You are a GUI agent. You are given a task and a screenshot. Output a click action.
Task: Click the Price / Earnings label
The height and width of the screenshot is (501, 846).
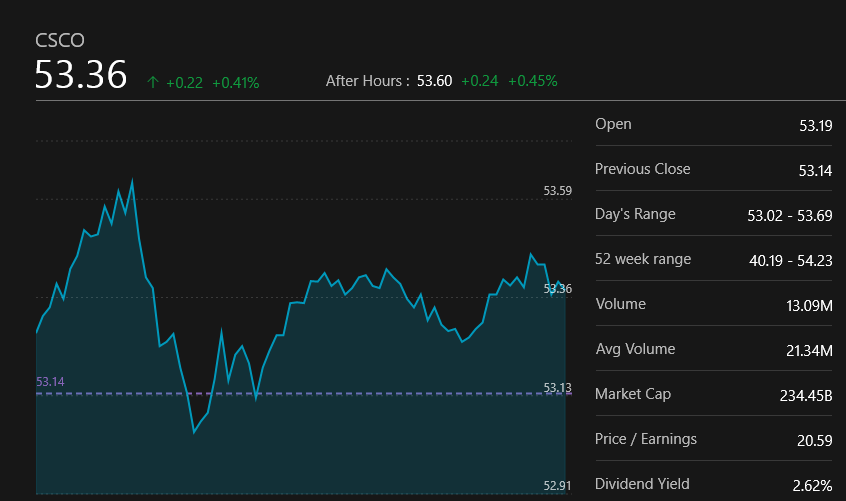(646, 439)
